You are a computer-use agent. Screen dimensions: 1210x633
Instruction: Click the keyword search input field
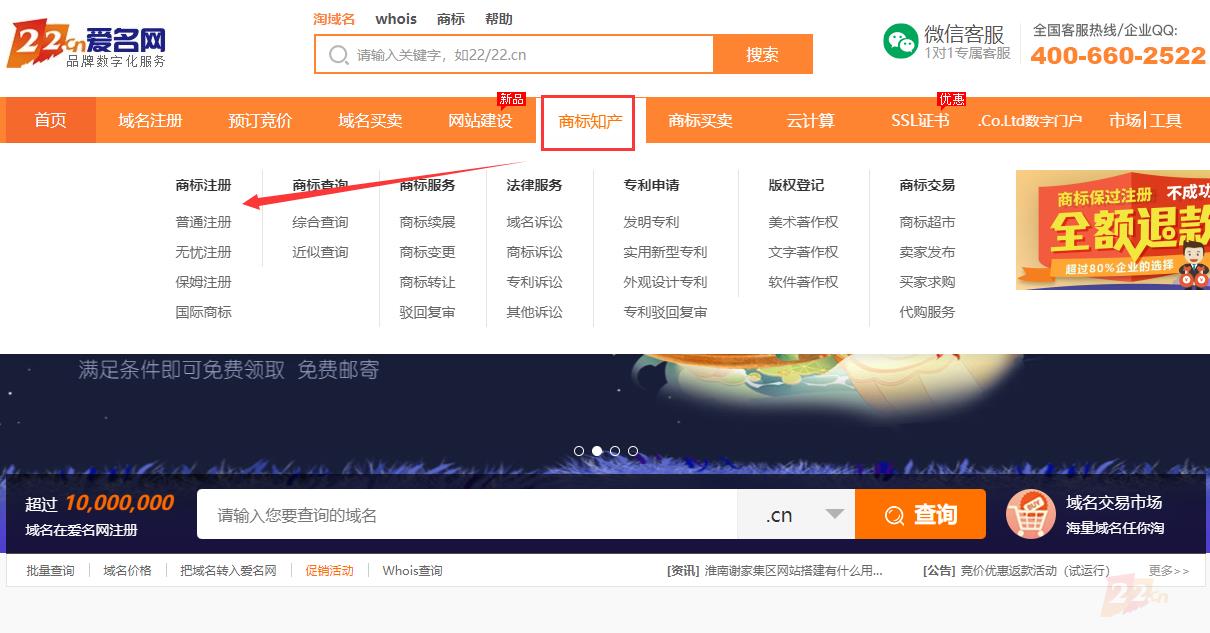(514, 55)
